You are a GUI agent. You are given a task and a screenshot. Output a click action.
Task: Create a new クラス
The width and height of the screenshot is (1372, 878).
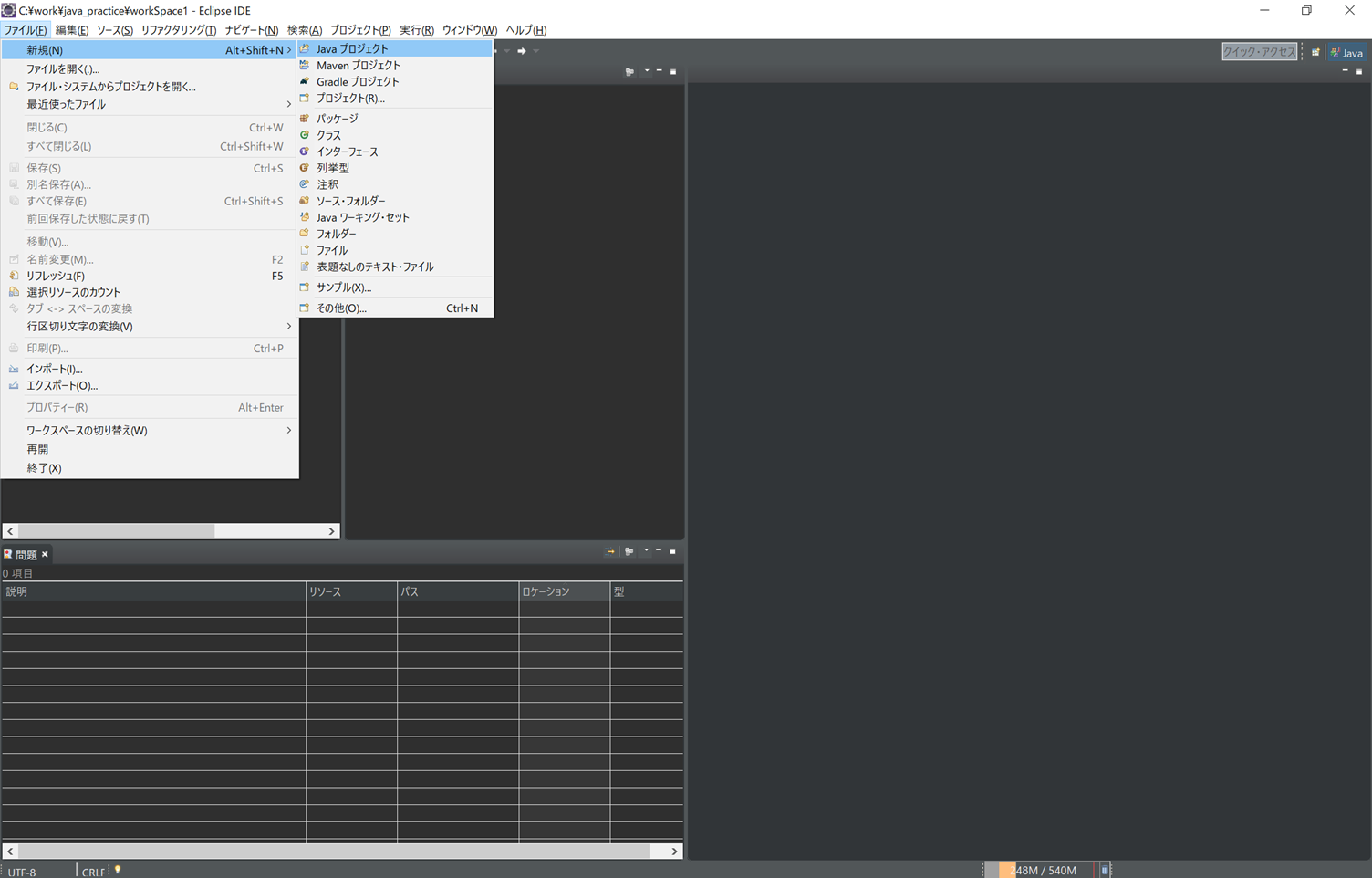[x=395, y=135]
